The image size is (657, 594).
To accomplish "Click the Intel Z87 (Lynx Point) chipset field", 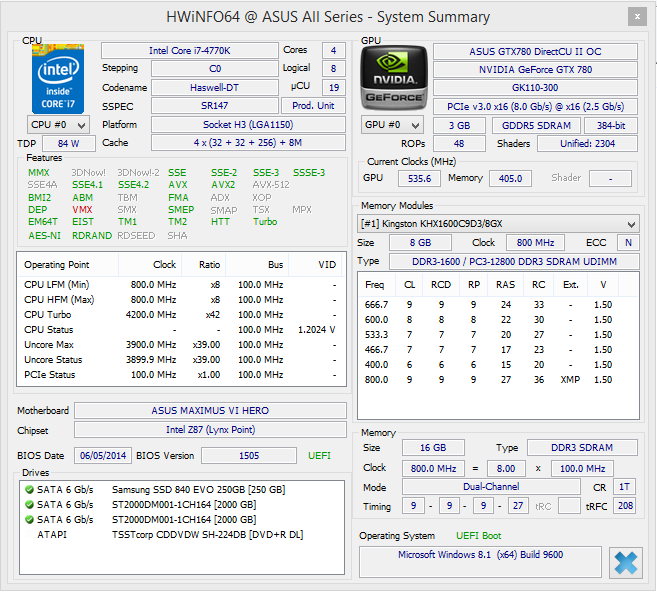I will click(x=210, y=429).
